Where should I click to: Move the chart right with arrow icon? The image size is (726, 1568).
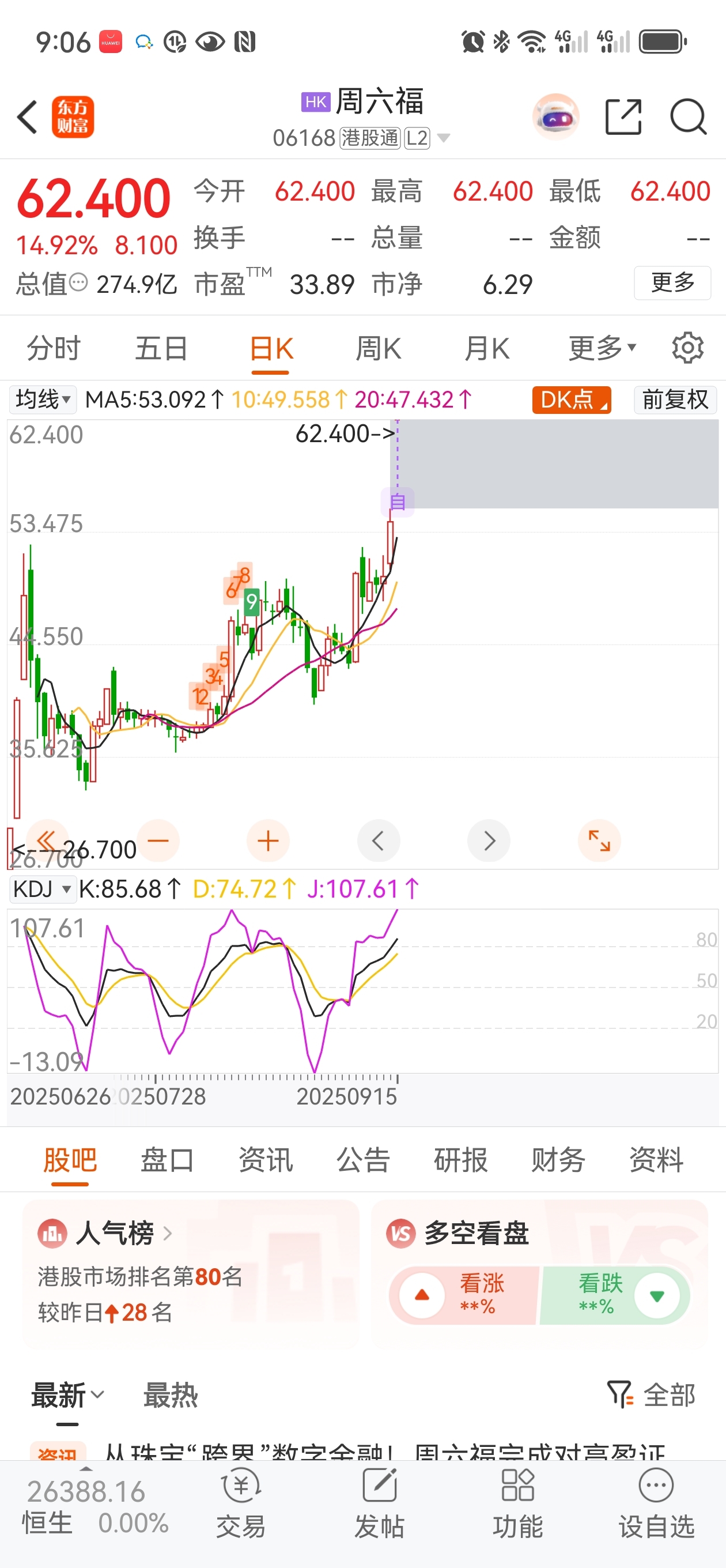pos(489,840)
